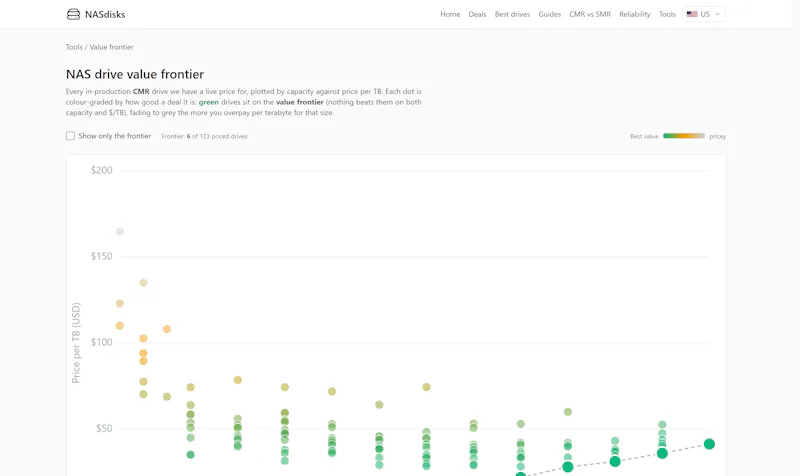Image resolution: width=800 pixels, height=476 pixels.
Task: Open the Deals page
Action: pyautogui.click(x=477, y=14)
